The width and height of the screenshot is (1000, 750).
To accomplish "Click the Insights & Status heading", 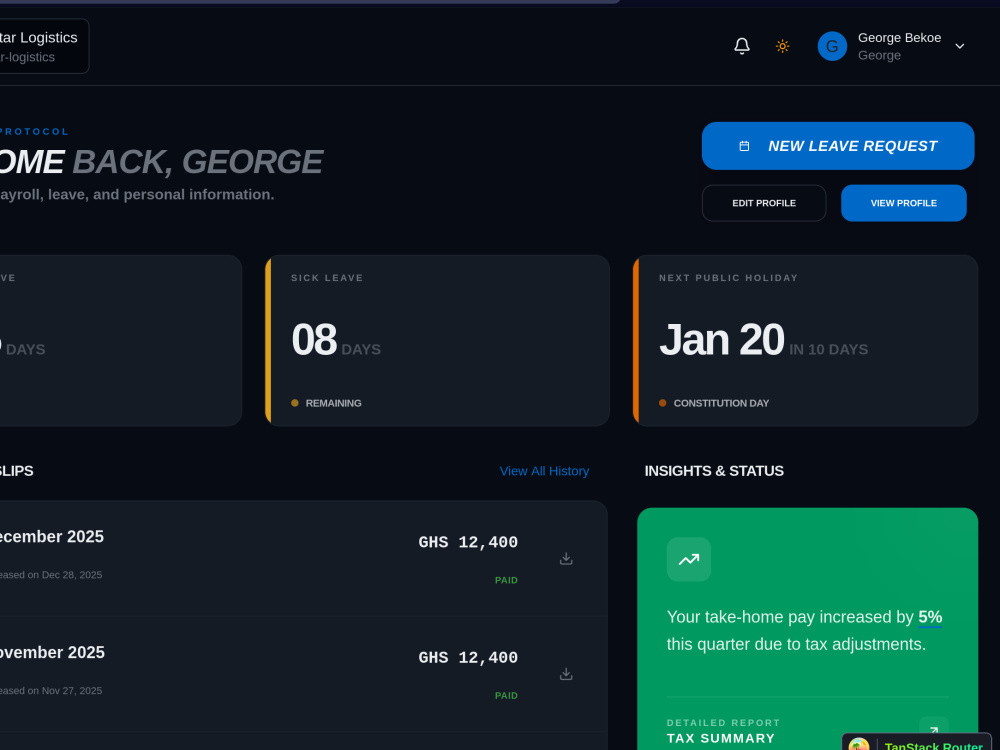I will tap(714, 471).
